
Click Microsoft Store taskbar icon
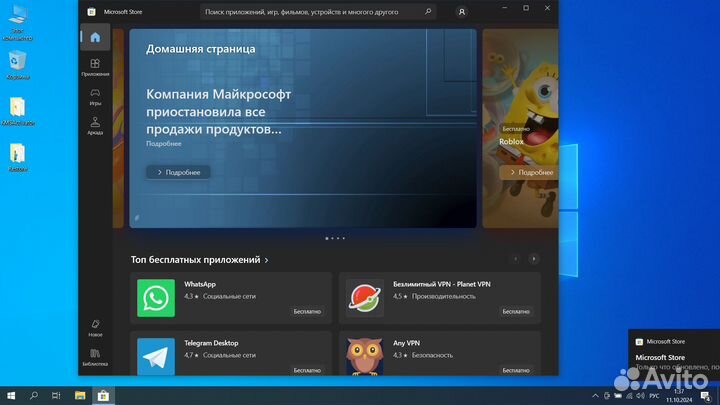tap(103, 395)
